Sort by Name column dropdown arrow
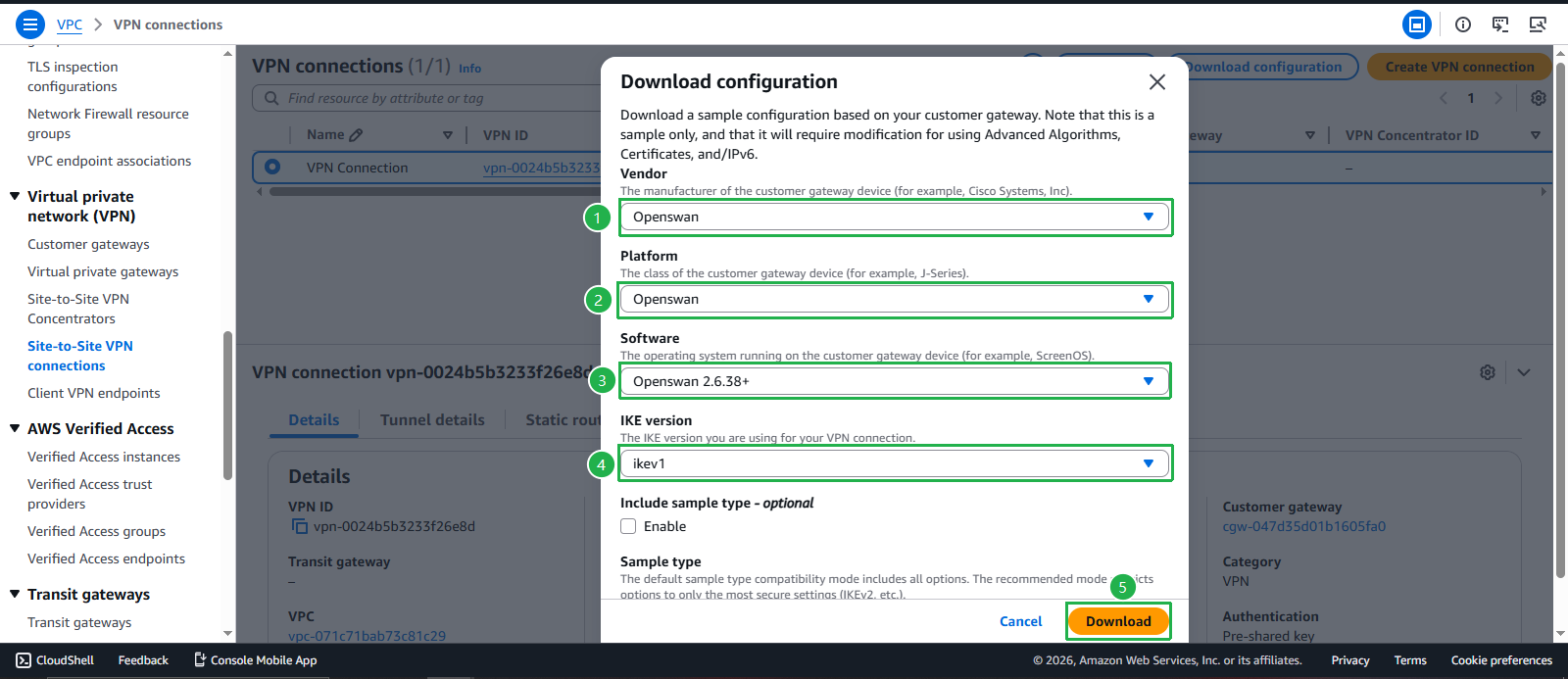The height and width of the screenshot is (679, 1568). pyautogui.click(x=448, y=135)
